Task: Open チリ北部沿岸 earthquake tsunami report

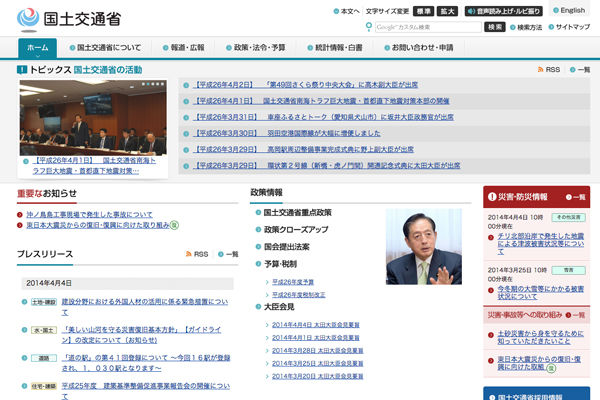Action: (540, 244)
